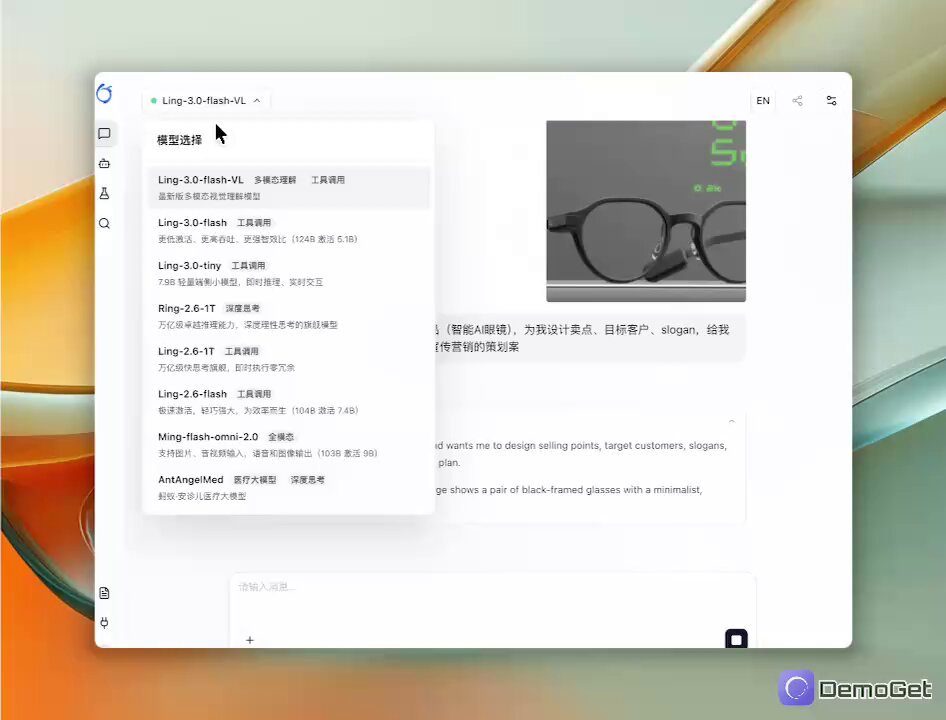
Task: Collapse the Ling-3.0-flash-VL model dropdown
Action: 206,101
